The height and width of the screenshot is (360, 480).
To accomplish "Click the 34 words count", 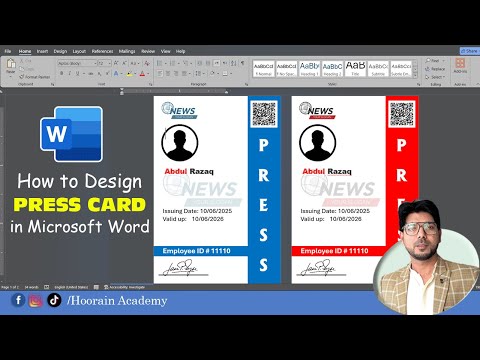I will tap(32, 287).
